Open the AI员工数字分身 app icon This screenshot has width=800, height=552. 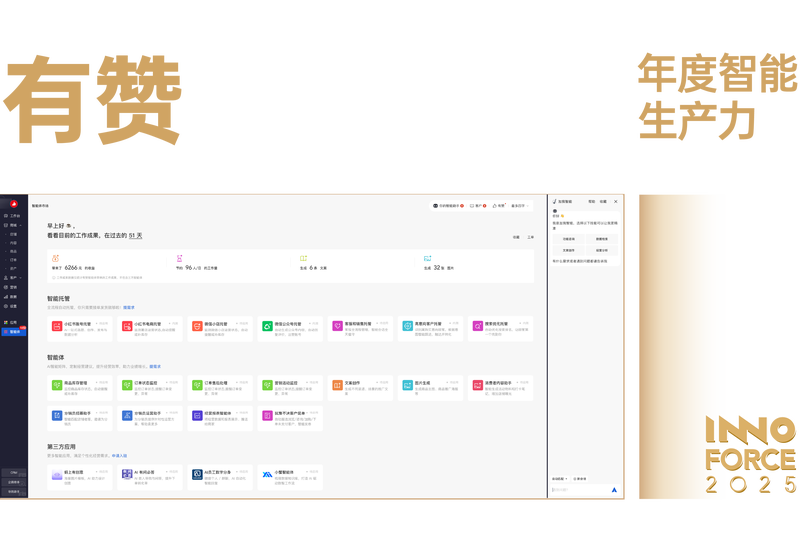[197, 474]
